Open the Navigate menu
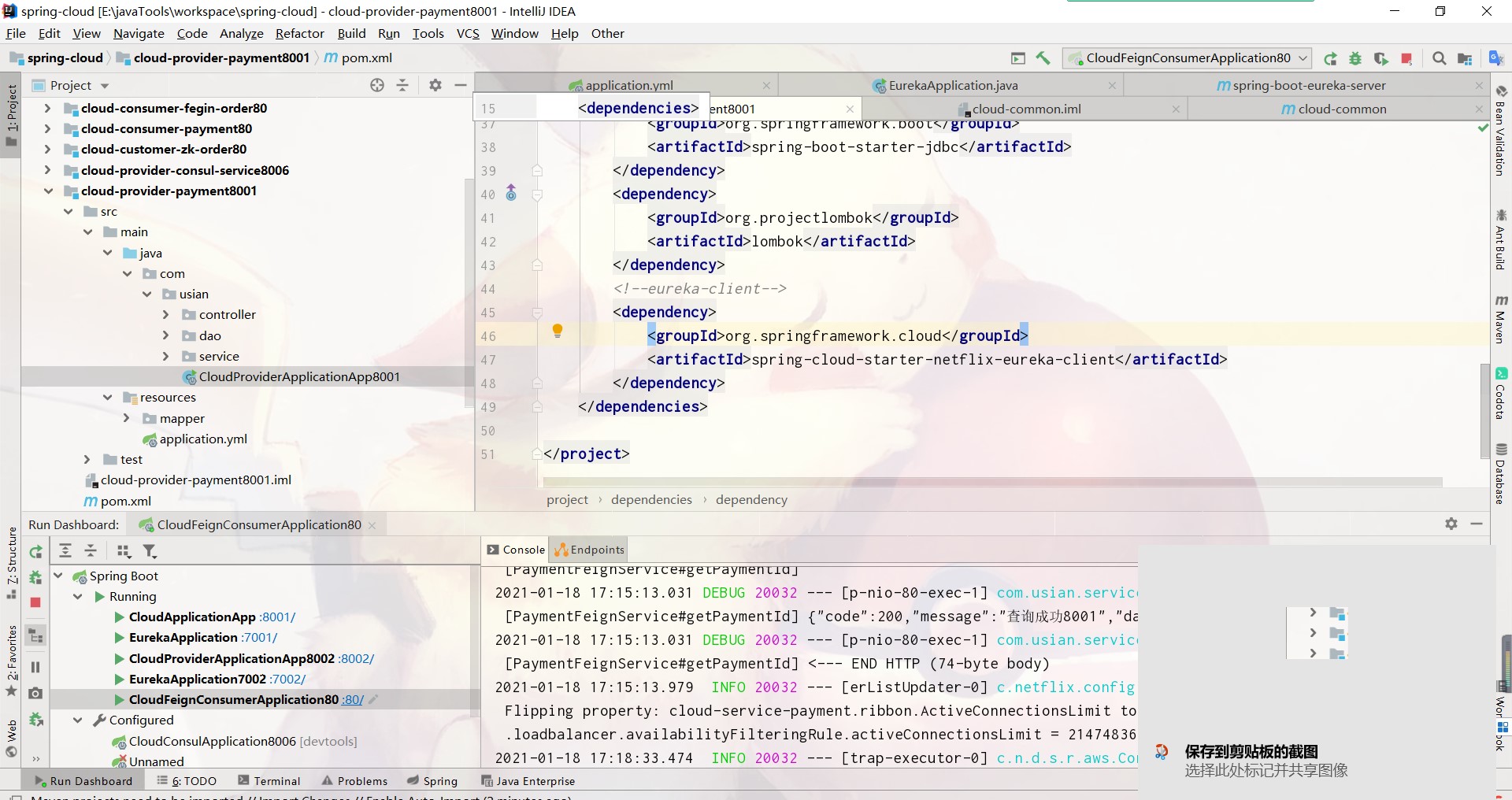 point(139,34)
